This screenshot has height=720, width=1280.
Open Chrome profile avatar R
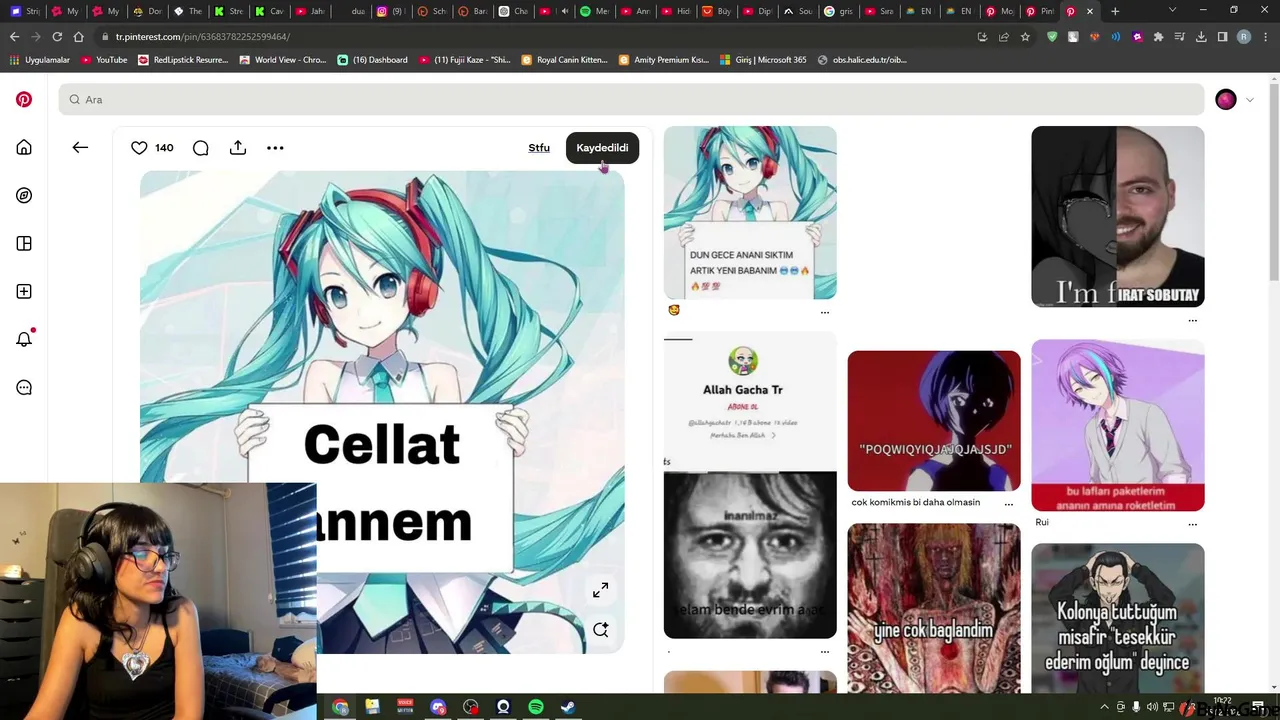[x=1244, y=37]
